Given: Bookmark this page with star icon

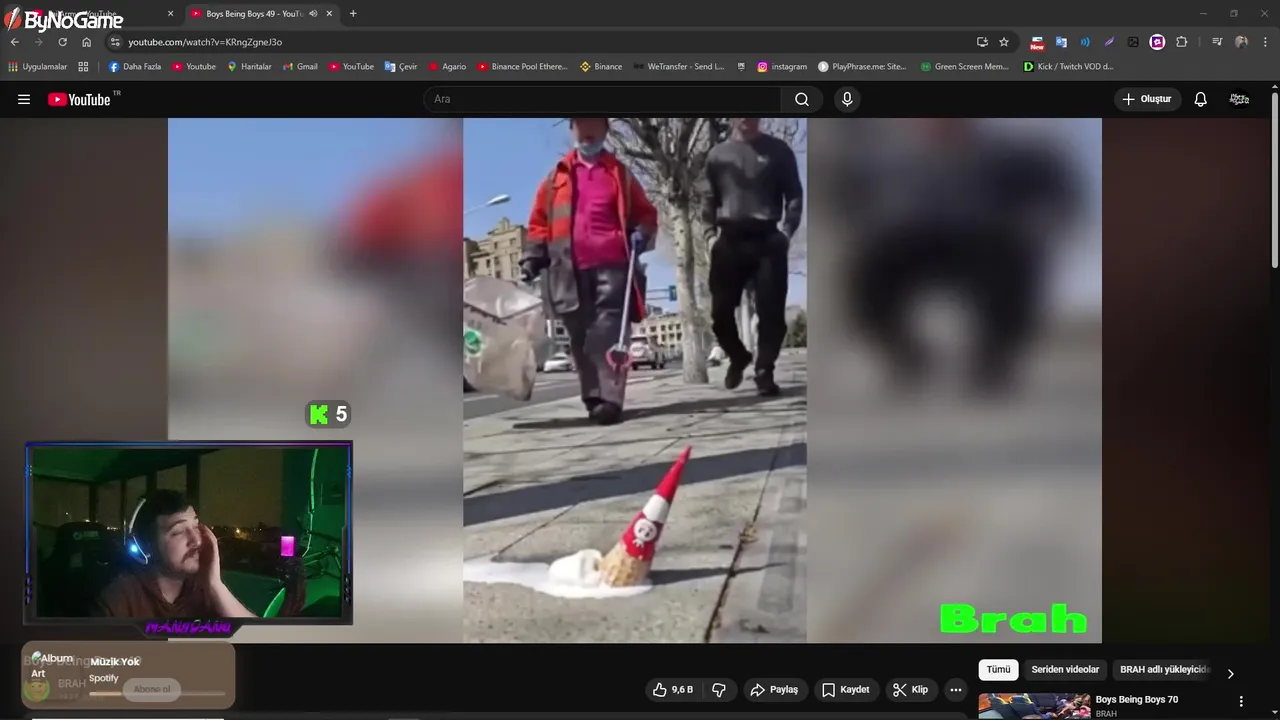Looking at the screenshot, I should click(x=1004, y=42).
